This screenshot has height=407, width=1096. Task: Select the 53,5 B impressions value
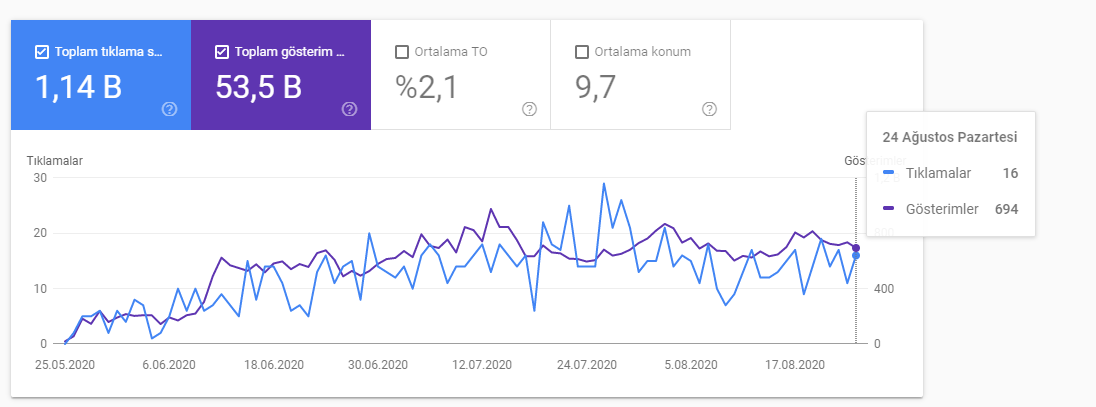pos(259,88)
